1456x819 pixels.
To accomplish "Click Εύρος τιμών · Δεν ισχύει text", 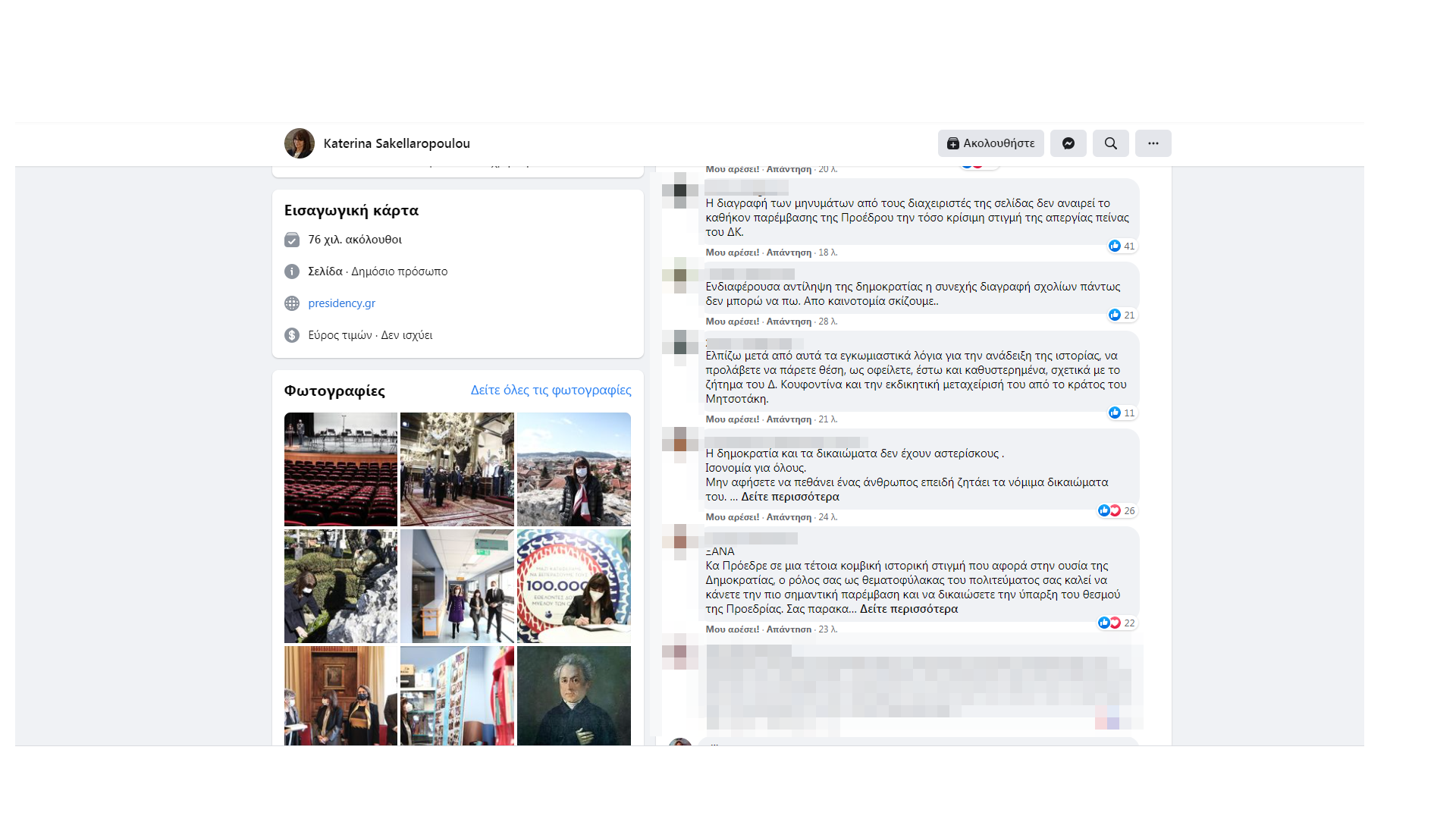I will [370, 335].
